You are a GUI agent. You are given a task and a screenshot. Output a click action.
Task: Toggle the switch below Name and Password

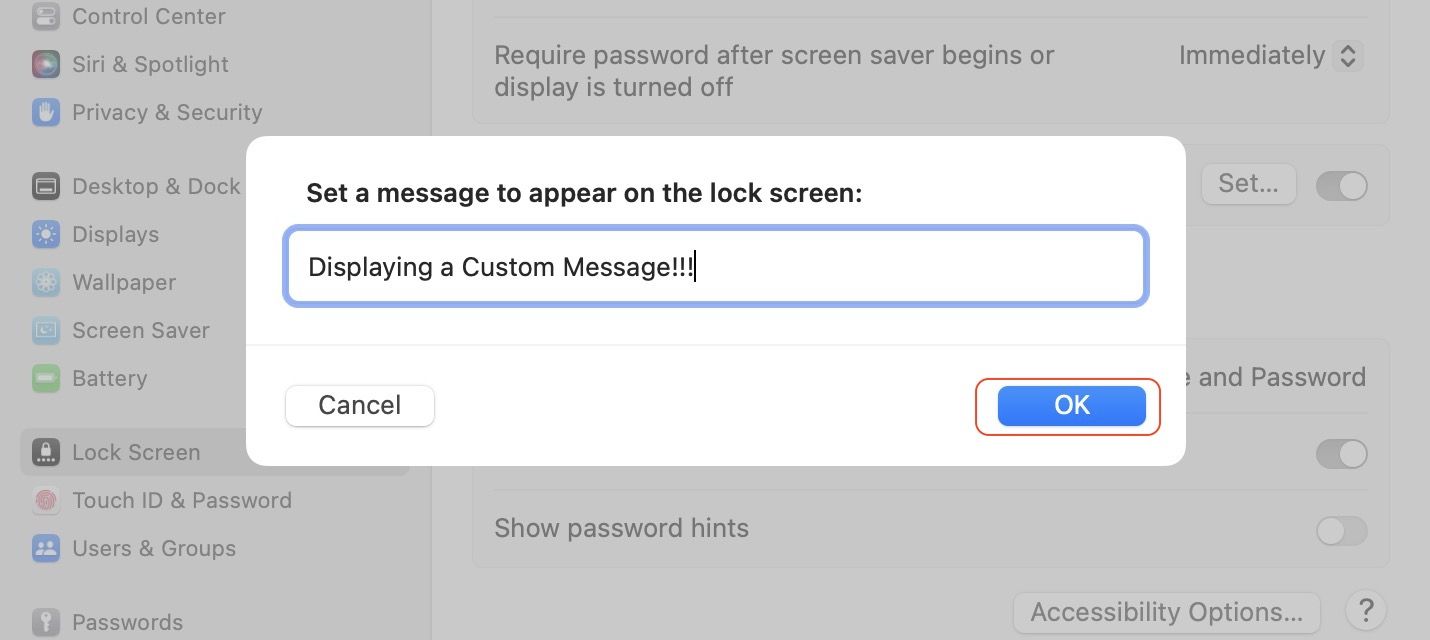pyautogui.click(x=1341, y=454)
